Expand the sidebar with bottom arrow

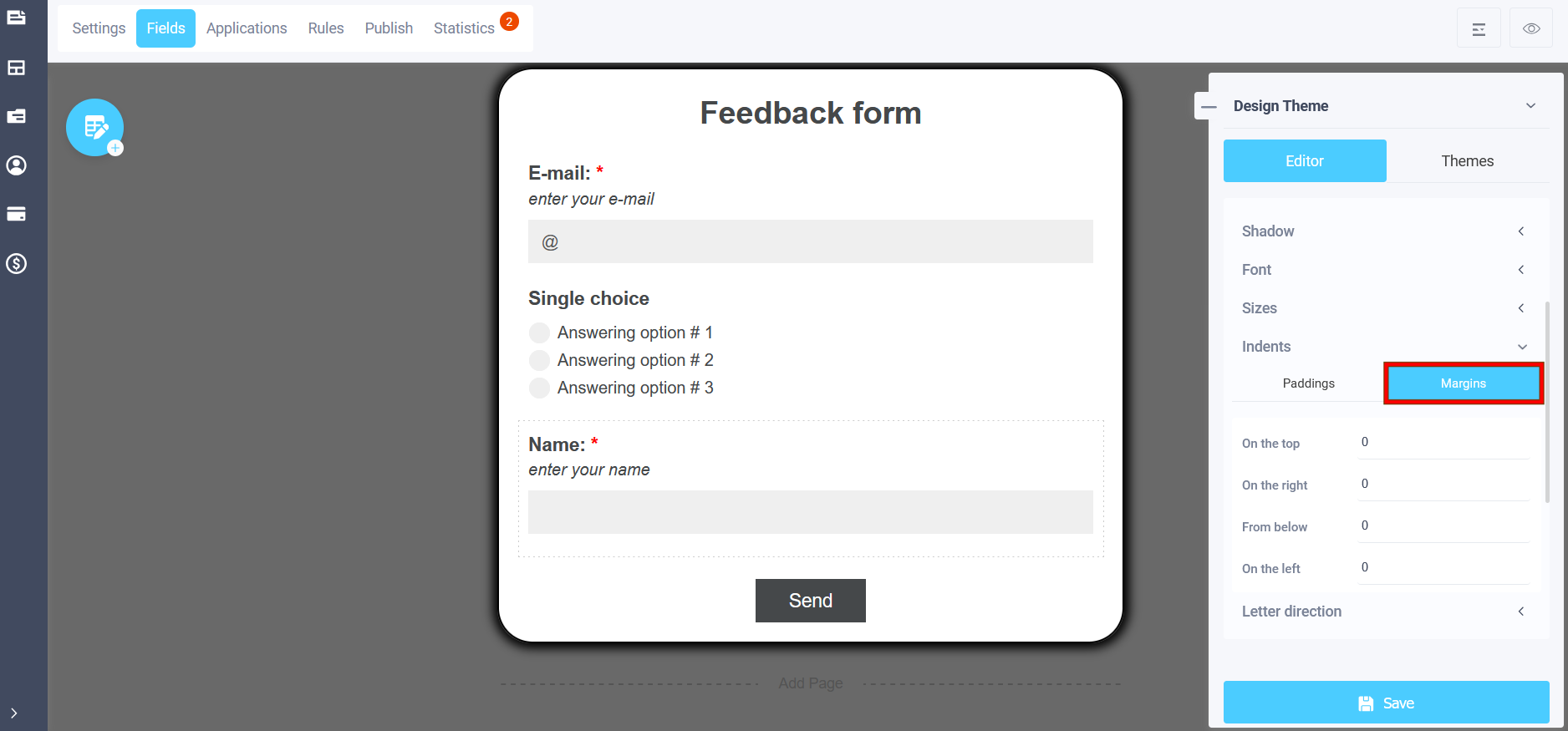click(14, 713)
